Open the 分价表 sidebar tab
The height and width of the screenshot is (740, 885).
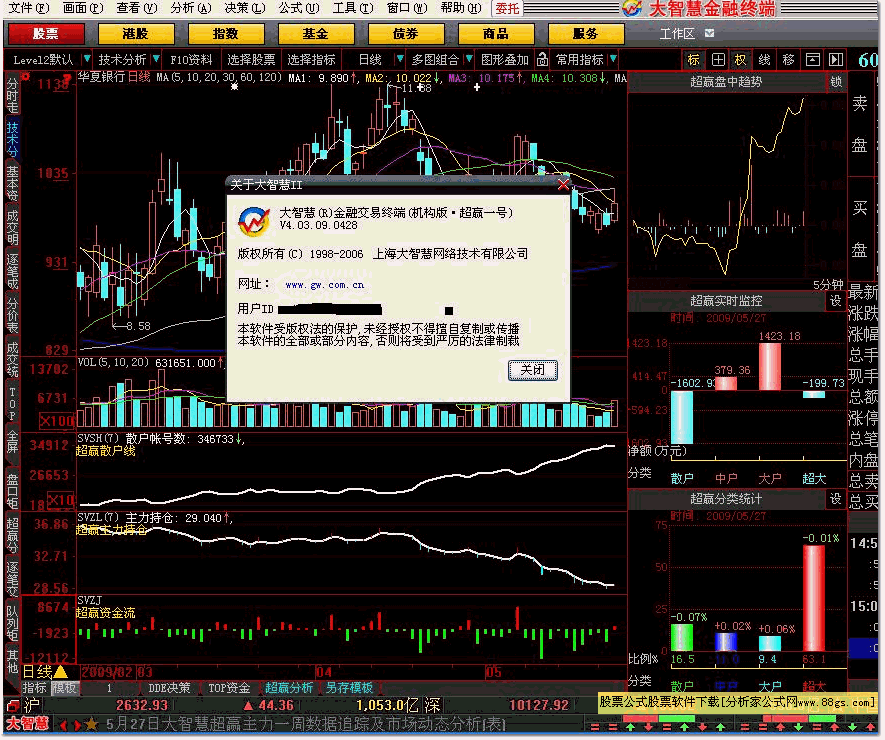click(12, 317)
